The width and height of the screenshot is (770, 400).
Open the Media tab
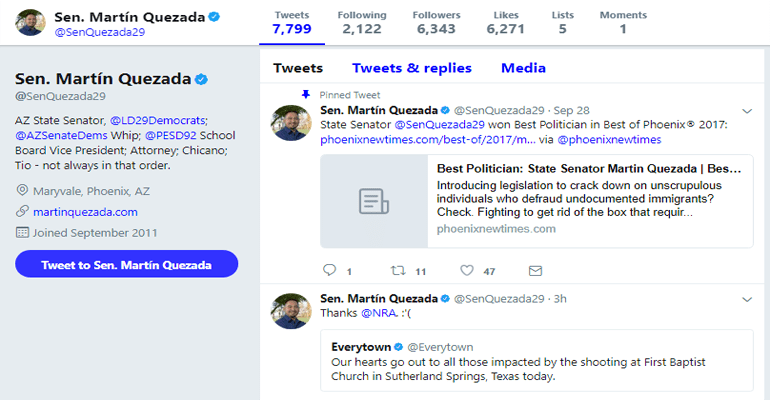(x=523, y=68)
